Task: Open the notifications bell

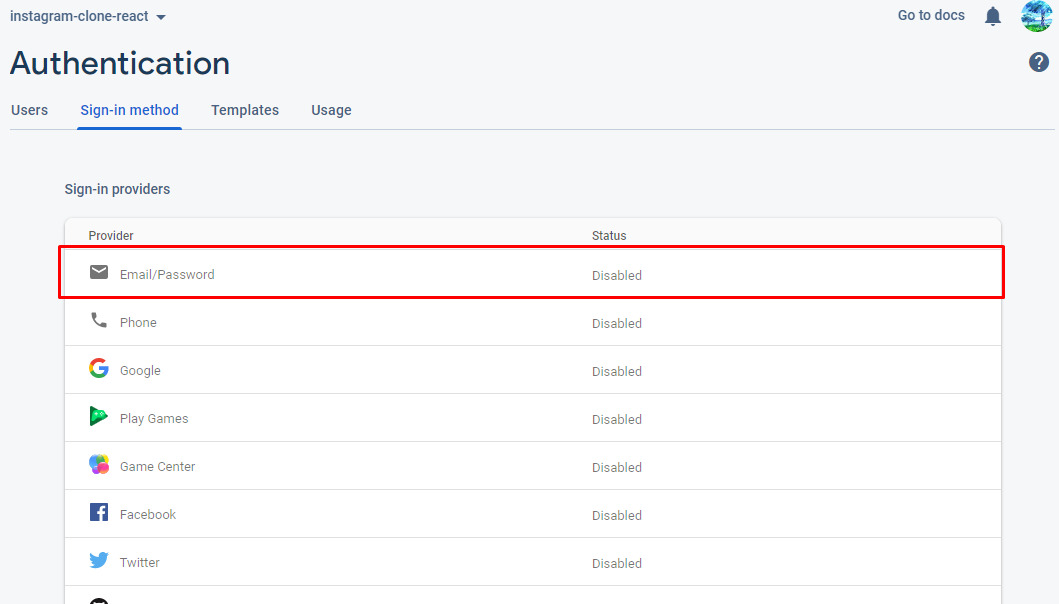Action: point(993,16)
